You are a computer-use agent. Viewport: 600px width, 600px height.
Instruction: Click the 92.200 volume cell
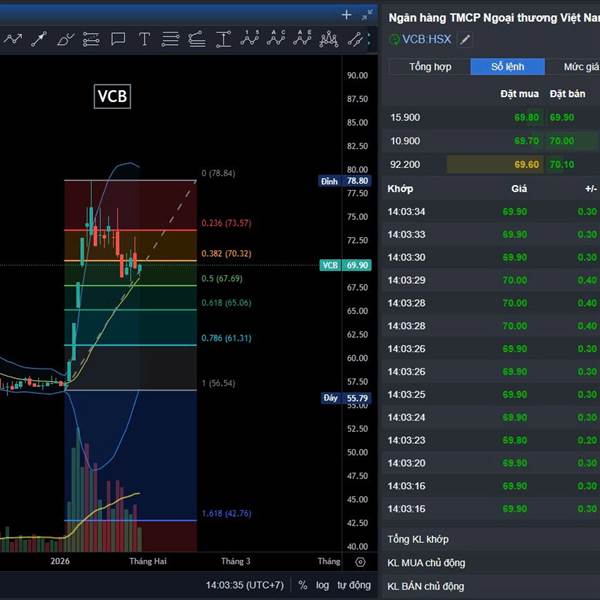(x=405, y=165)
